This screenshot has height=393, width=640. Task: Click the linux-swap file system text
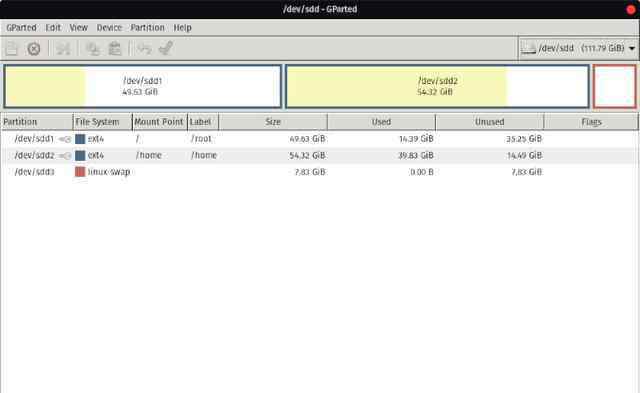click(x=109, y=172)
